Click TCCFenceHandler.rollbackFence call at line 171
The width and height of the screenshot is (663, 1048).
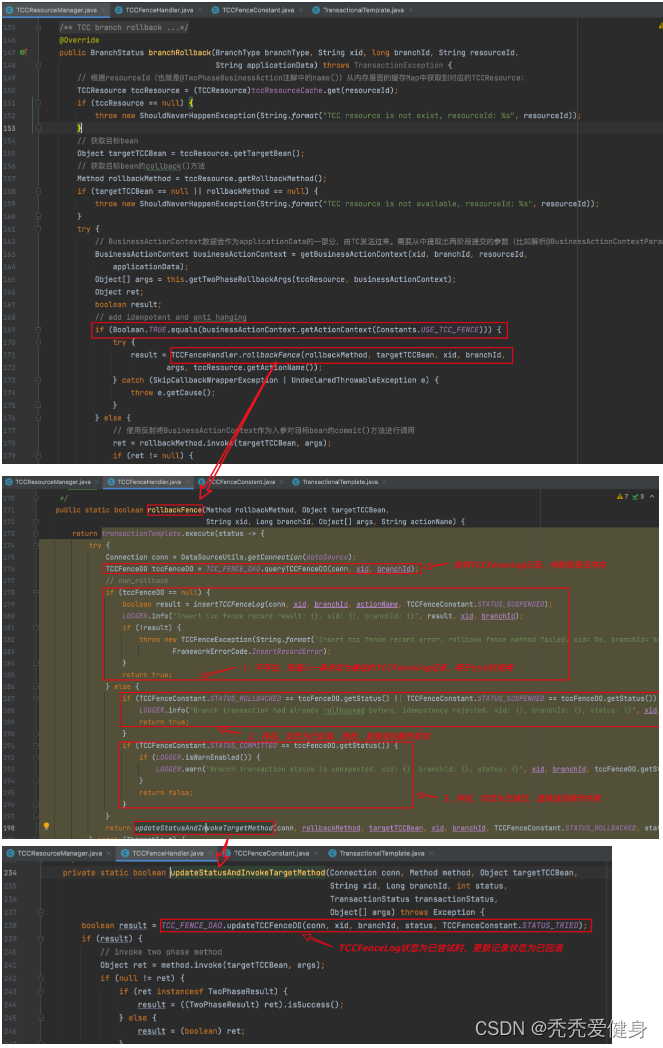[x=235, y=355]
